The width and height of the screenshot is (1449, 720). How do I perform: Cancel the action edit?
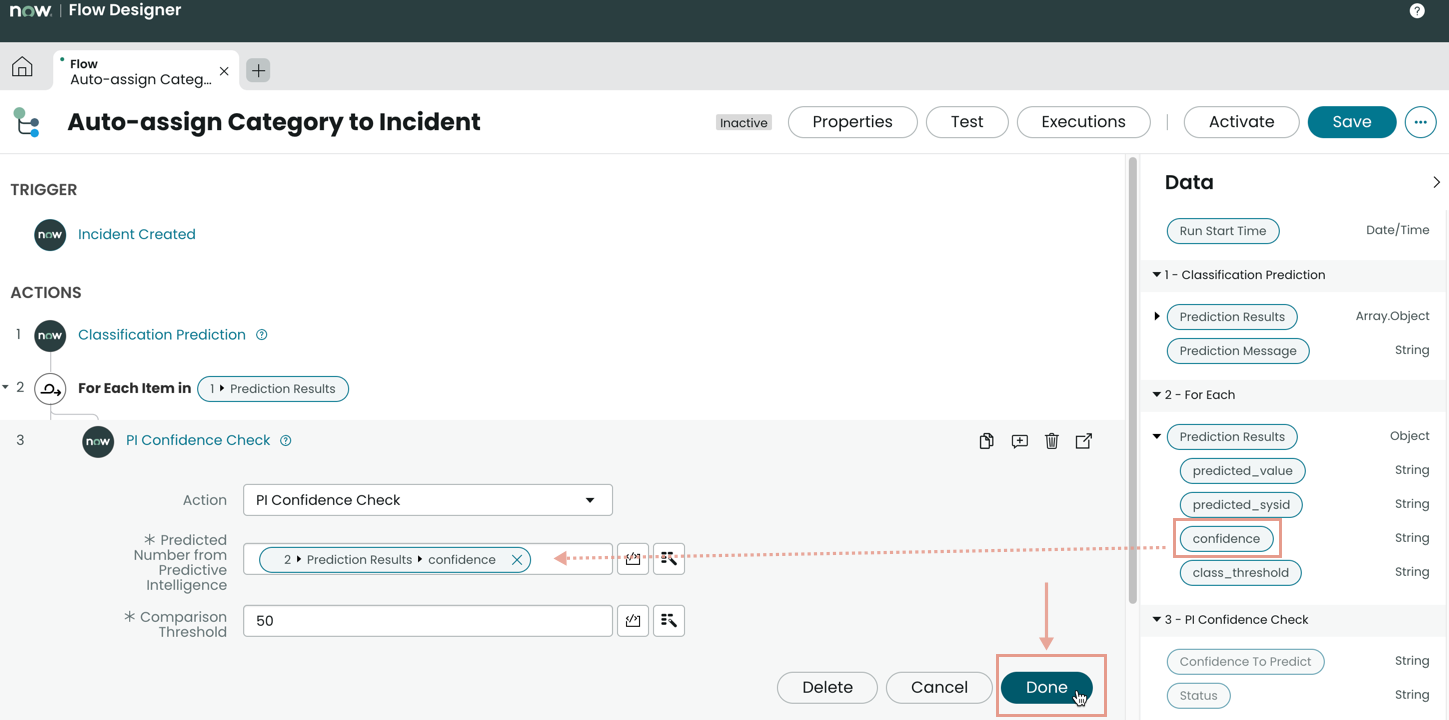point(939,688)
